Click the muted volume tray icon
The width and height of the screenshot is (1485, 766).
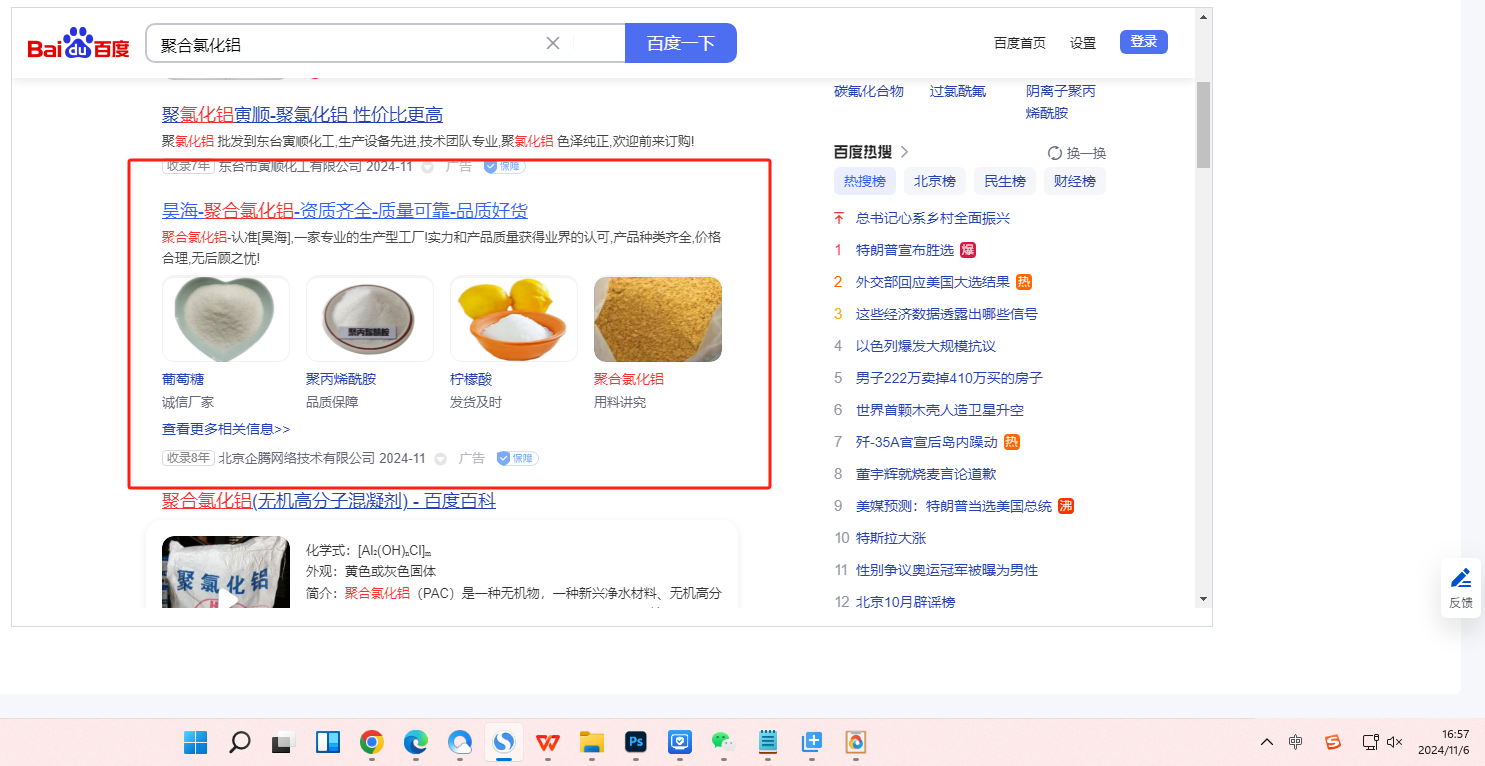pos(1395,742)
